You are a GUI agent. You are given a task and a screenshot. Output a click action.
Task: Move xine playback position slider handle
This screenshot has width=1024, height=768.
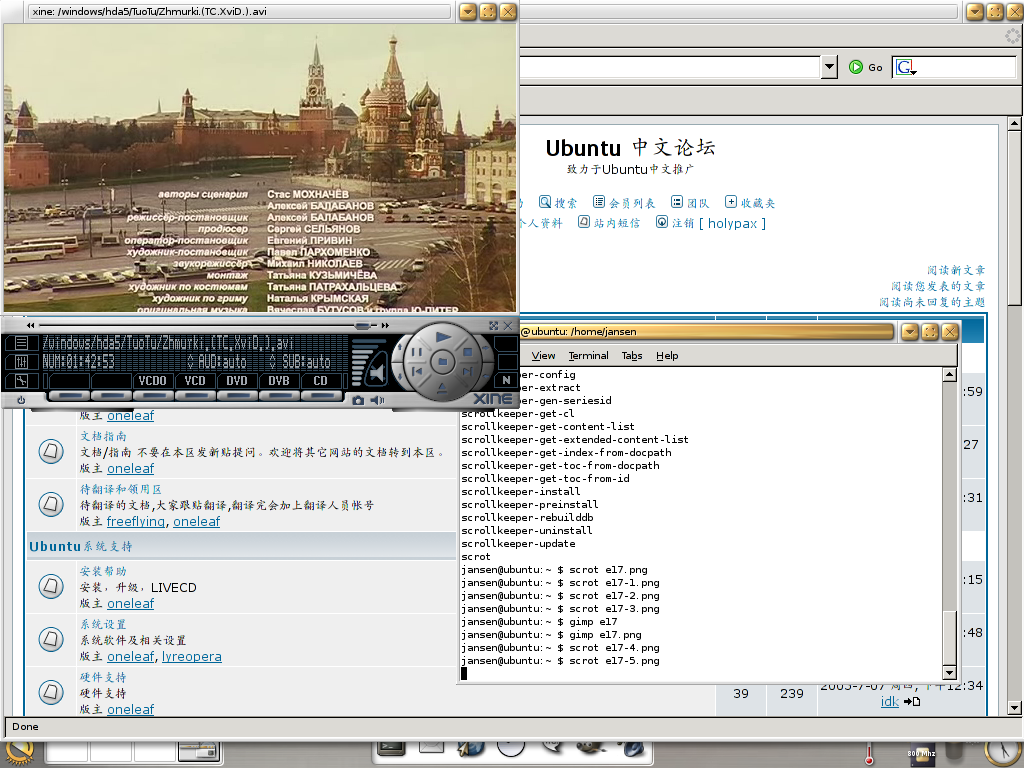[x=363, y=325]
